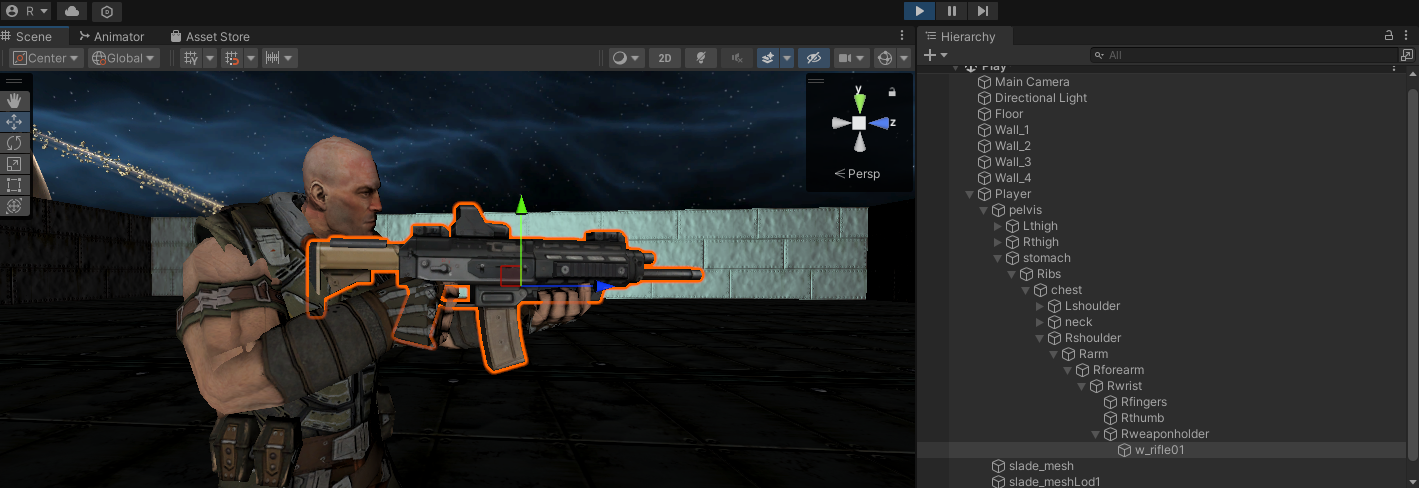Switch to the Animator tab
The image size is (1419, 488).
click(112, 36)
